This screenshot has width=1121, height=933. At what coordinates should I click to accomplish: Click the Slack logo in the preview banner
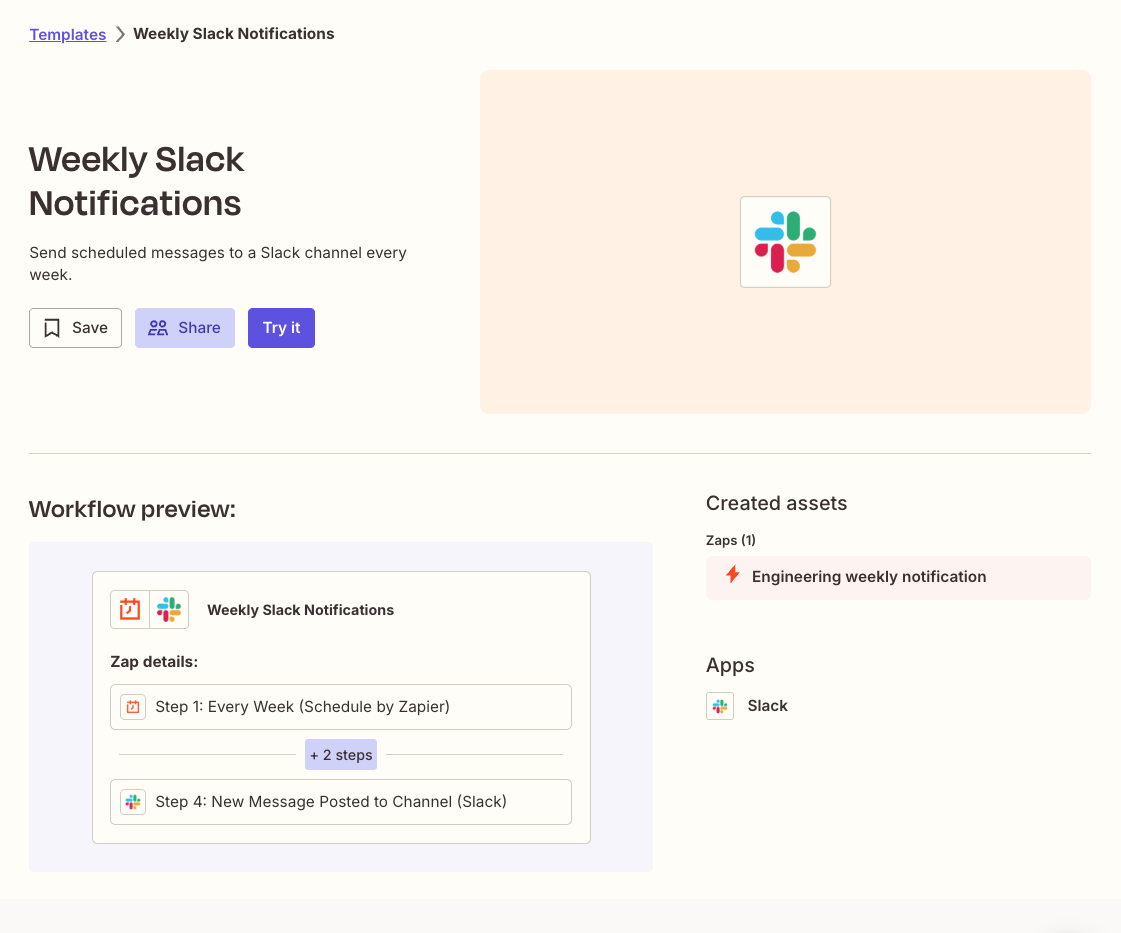(x=785, y=241)
